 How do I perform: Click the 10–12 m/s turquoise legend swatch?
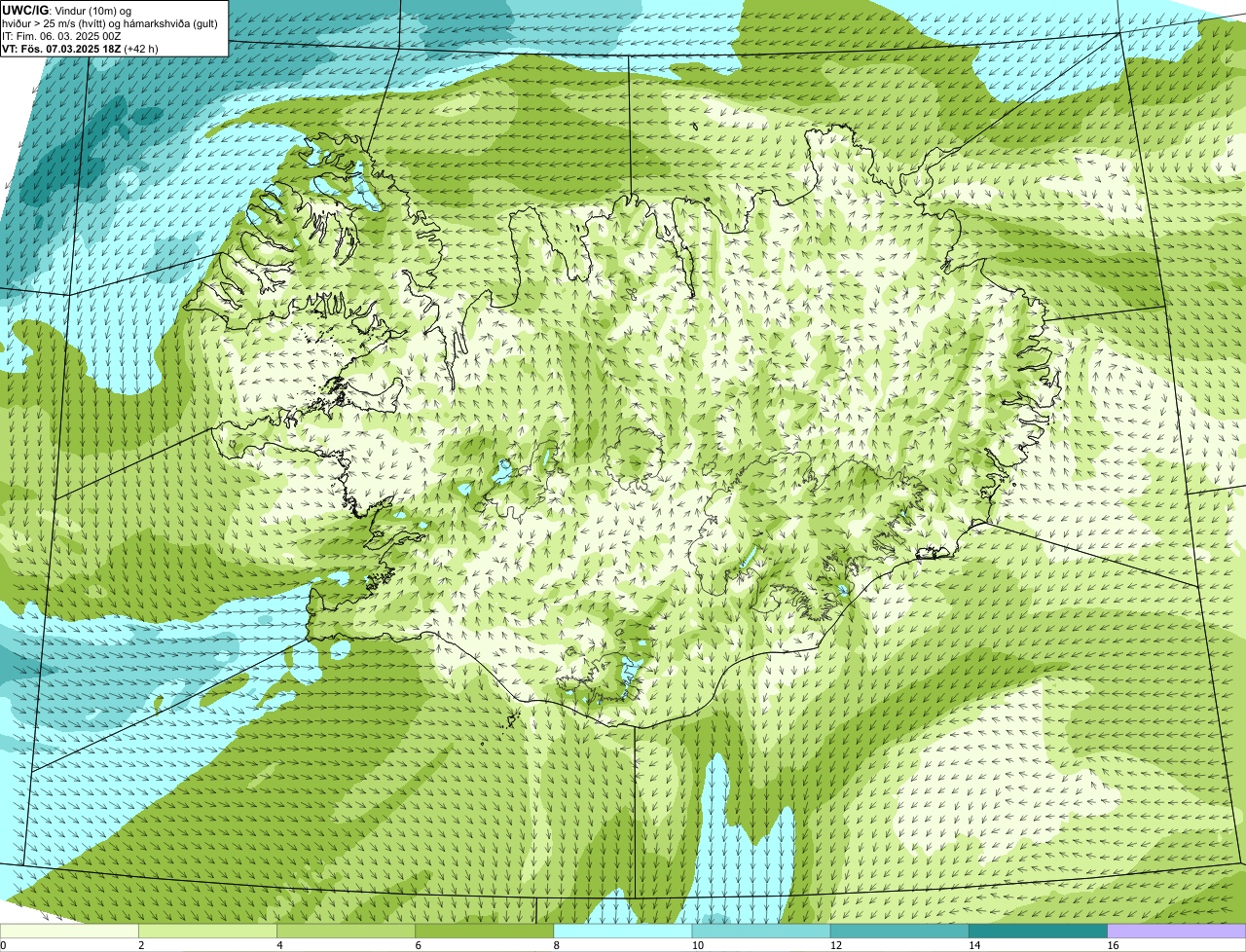[761, 932]
